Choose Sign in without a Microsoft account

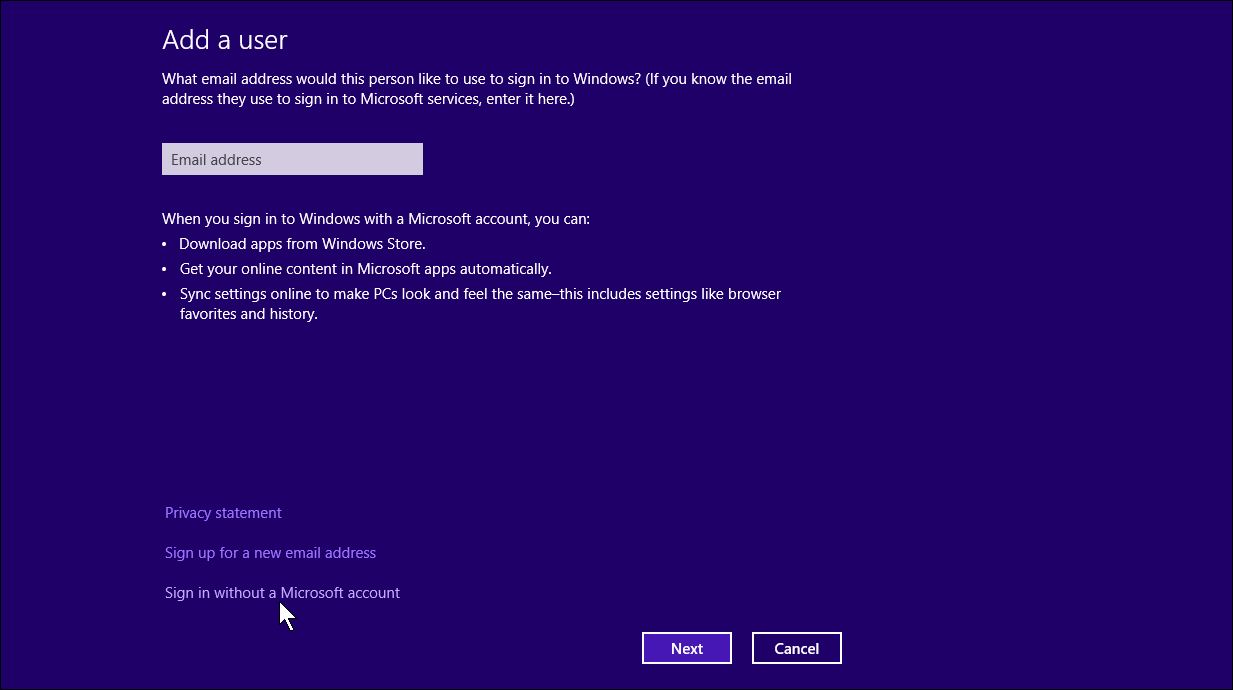(x=282, y=593)
